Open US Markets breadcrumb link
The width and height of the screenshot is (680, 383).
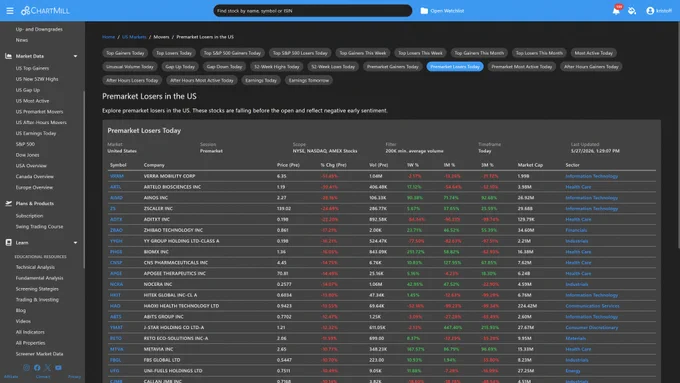tap(134, 37)
